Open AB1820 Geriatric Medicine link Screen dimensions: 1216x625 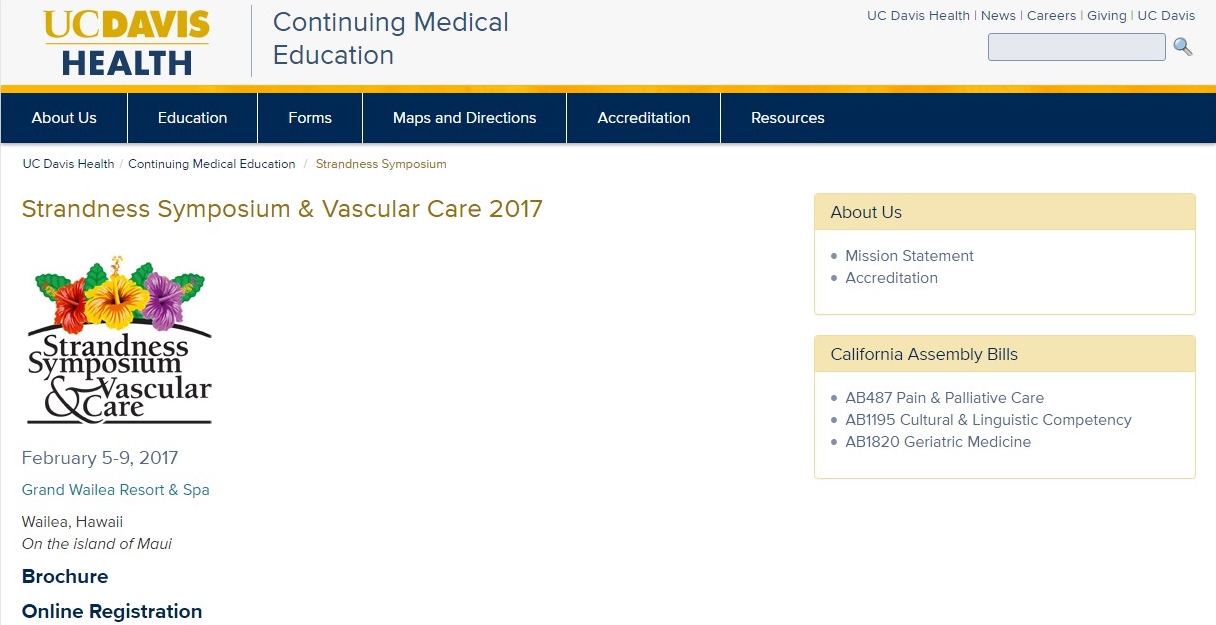tap(938, 442)
